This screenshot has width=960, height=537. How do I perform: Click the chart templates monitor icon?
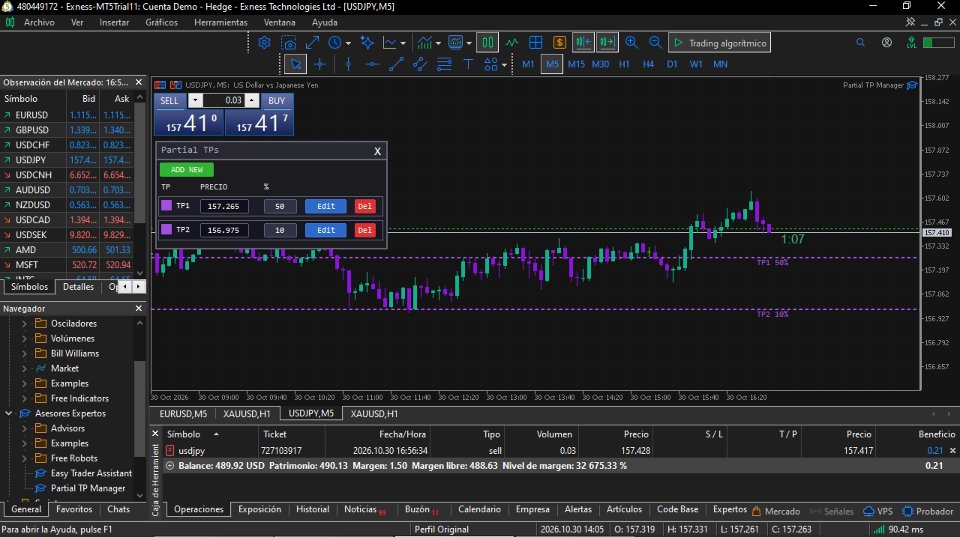point(456,43)
